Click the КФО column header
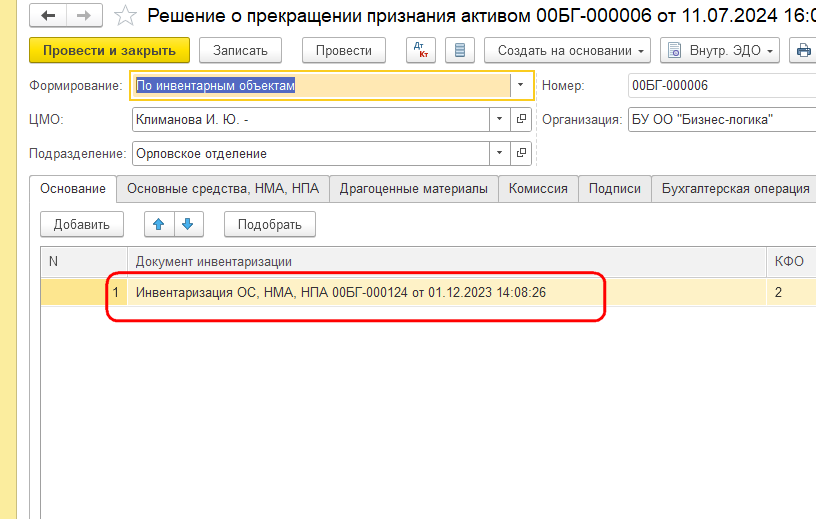The height and width of the screenshot is (519, 816). coord(791,261)
